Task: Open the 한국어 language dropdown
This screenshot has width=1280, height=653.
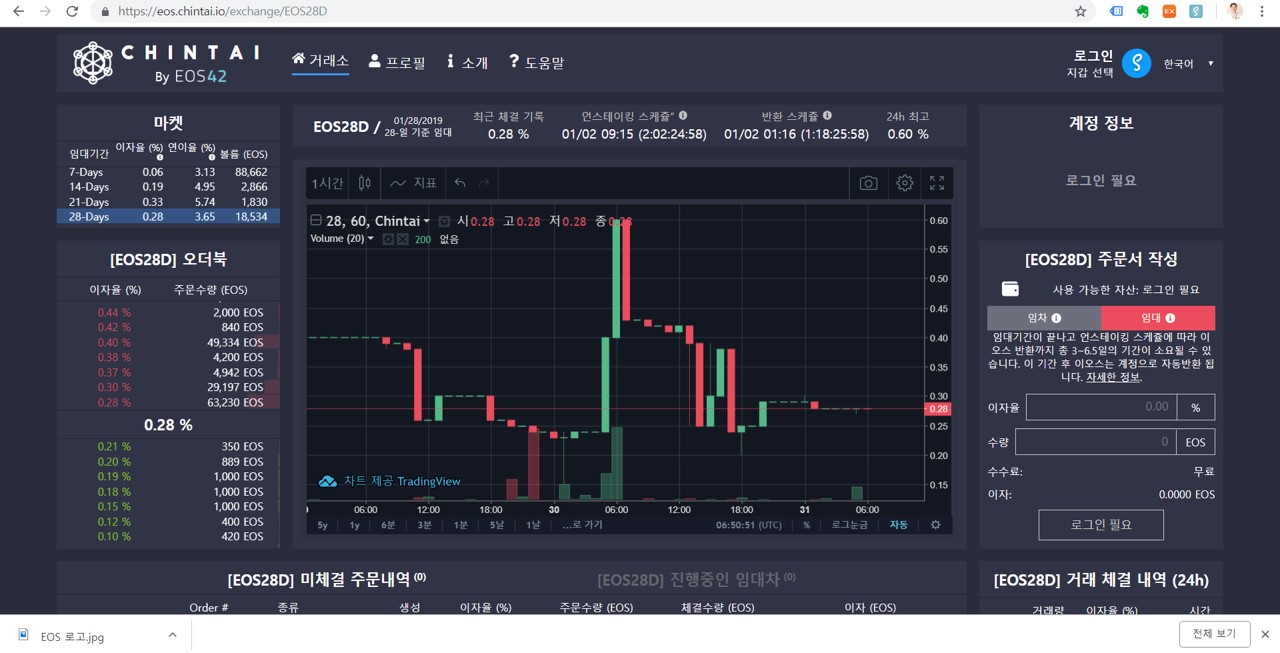Action: click(1188, 63)
